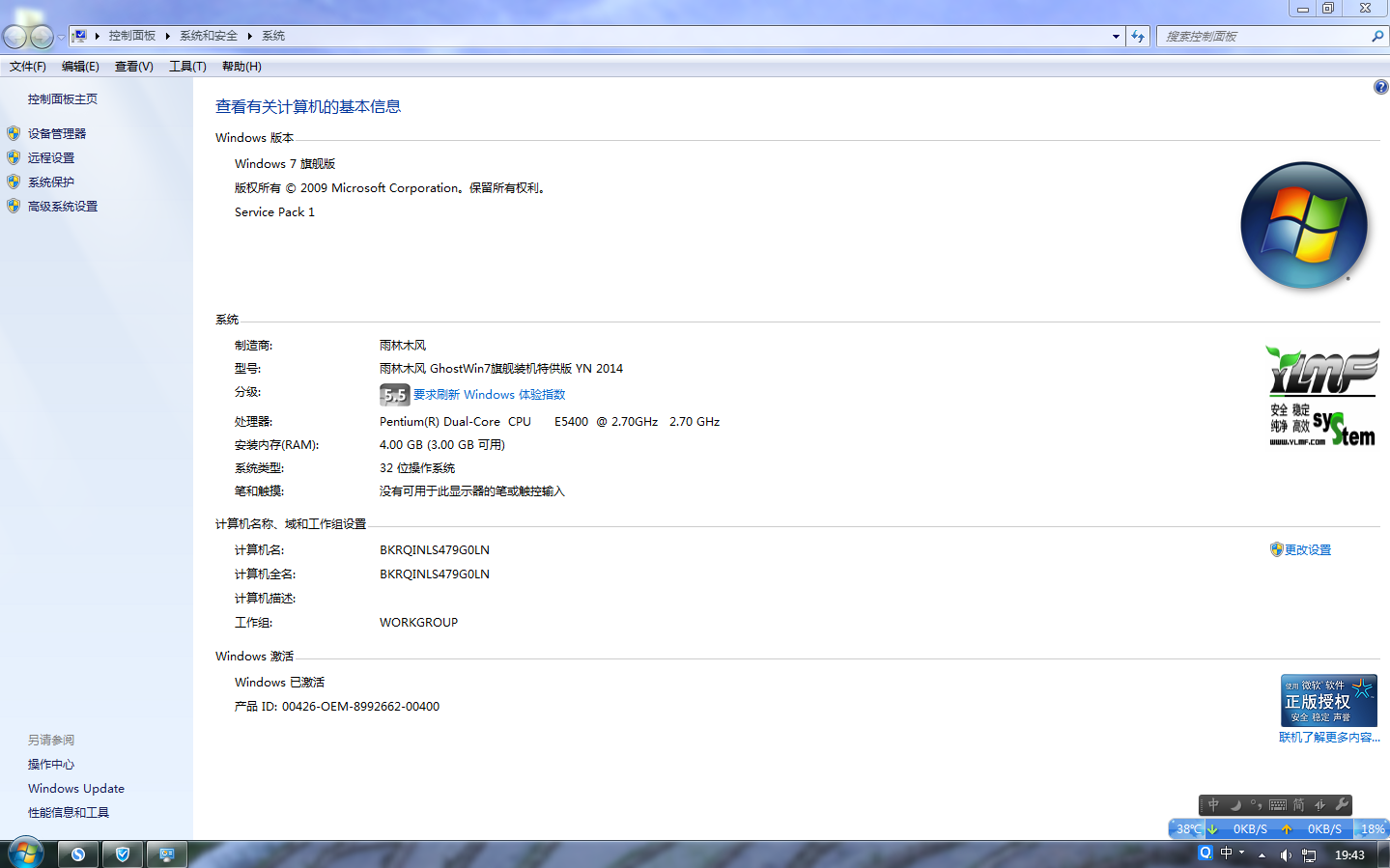
Task: Click the Forward navigation arrow button
Action: (x=43, y=37)
